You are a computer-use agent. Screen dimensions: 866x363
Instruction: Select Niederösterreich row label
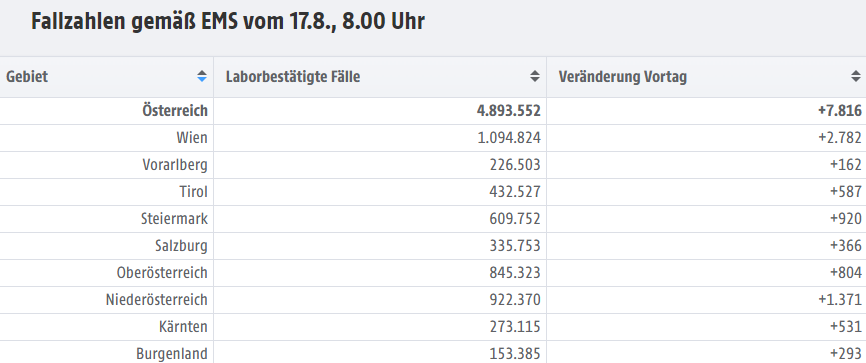[157, 300]
